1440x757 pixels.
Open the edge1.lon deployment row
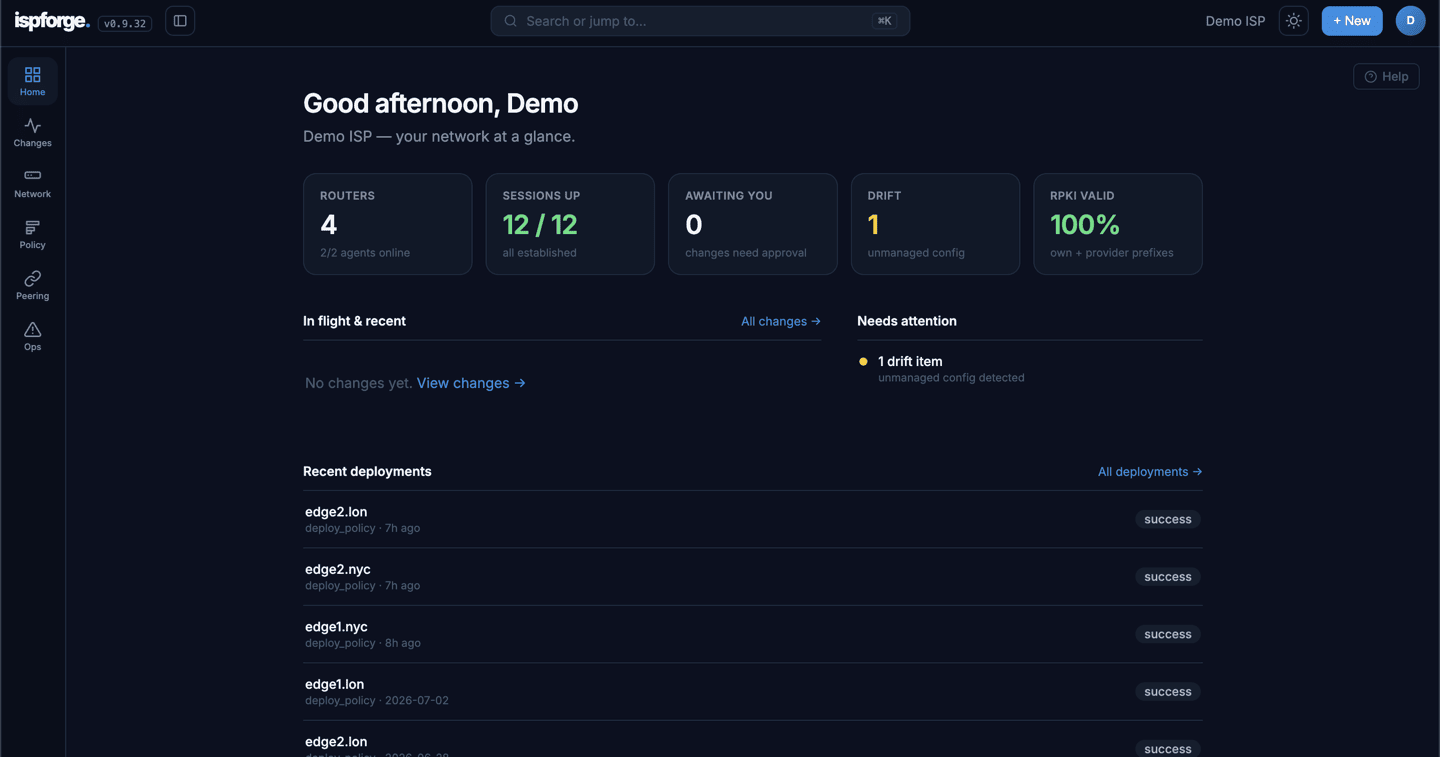point(753,692)
